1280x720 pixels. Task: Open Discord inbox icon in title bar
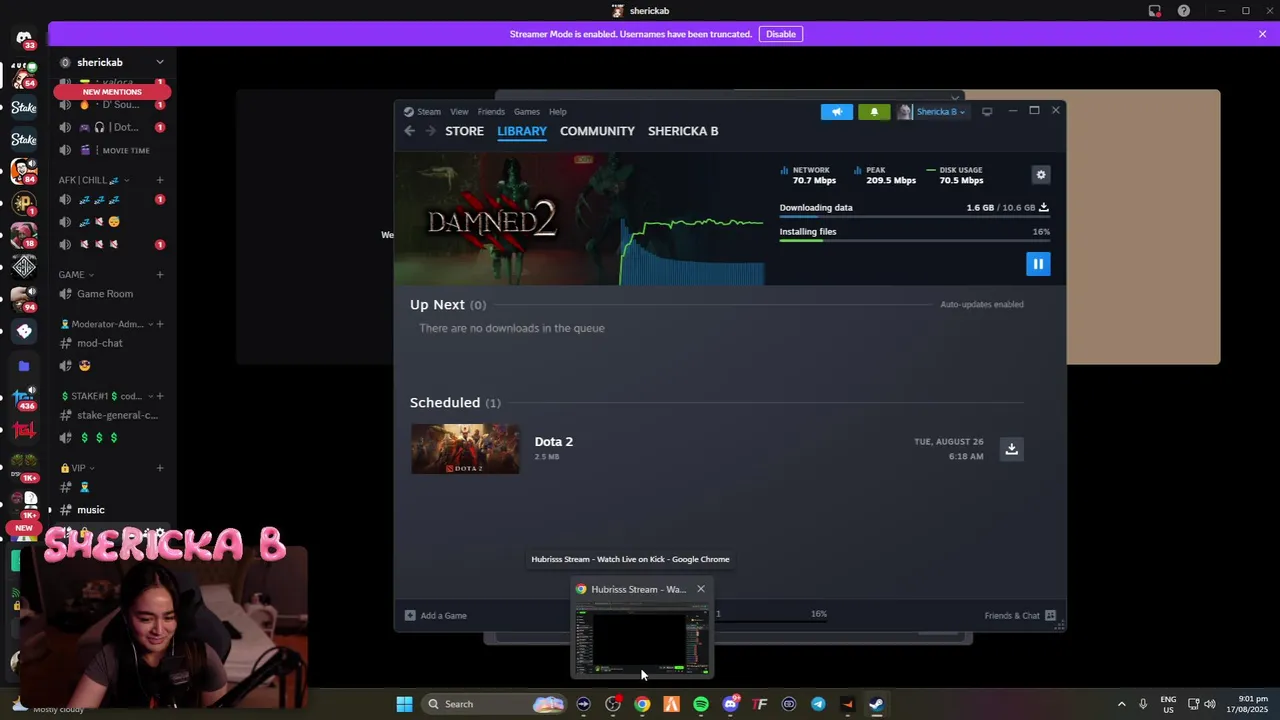(x=1155, y=11)
